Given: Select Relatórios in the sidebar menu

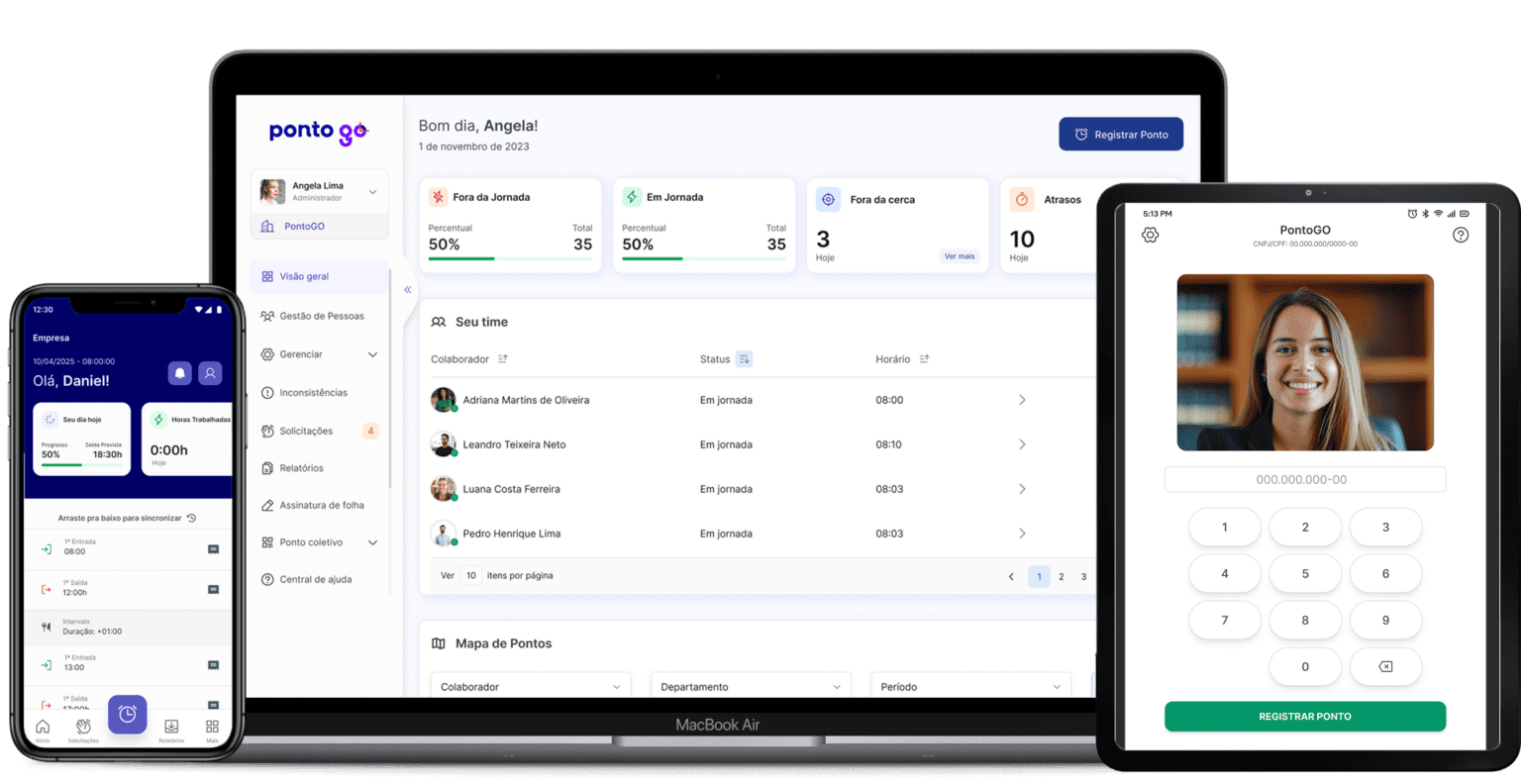Looking at the screenshot, I should click(x=301, y=468).
